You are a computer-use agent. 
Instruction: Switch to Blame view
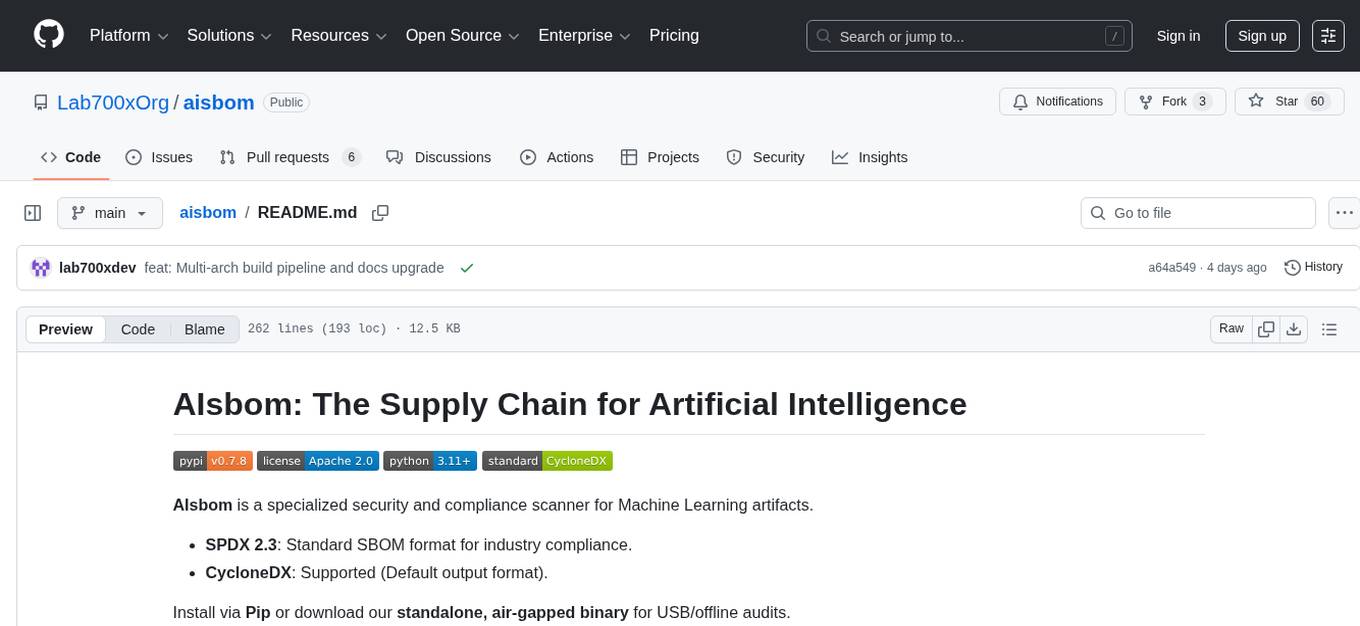tap(204, 329)
